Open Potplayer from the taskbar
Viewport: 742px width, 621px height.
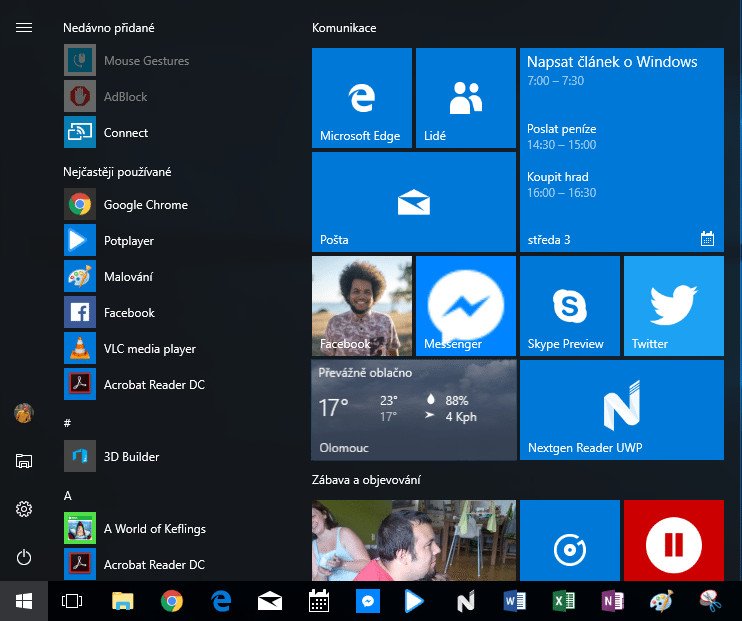[414, 601]
